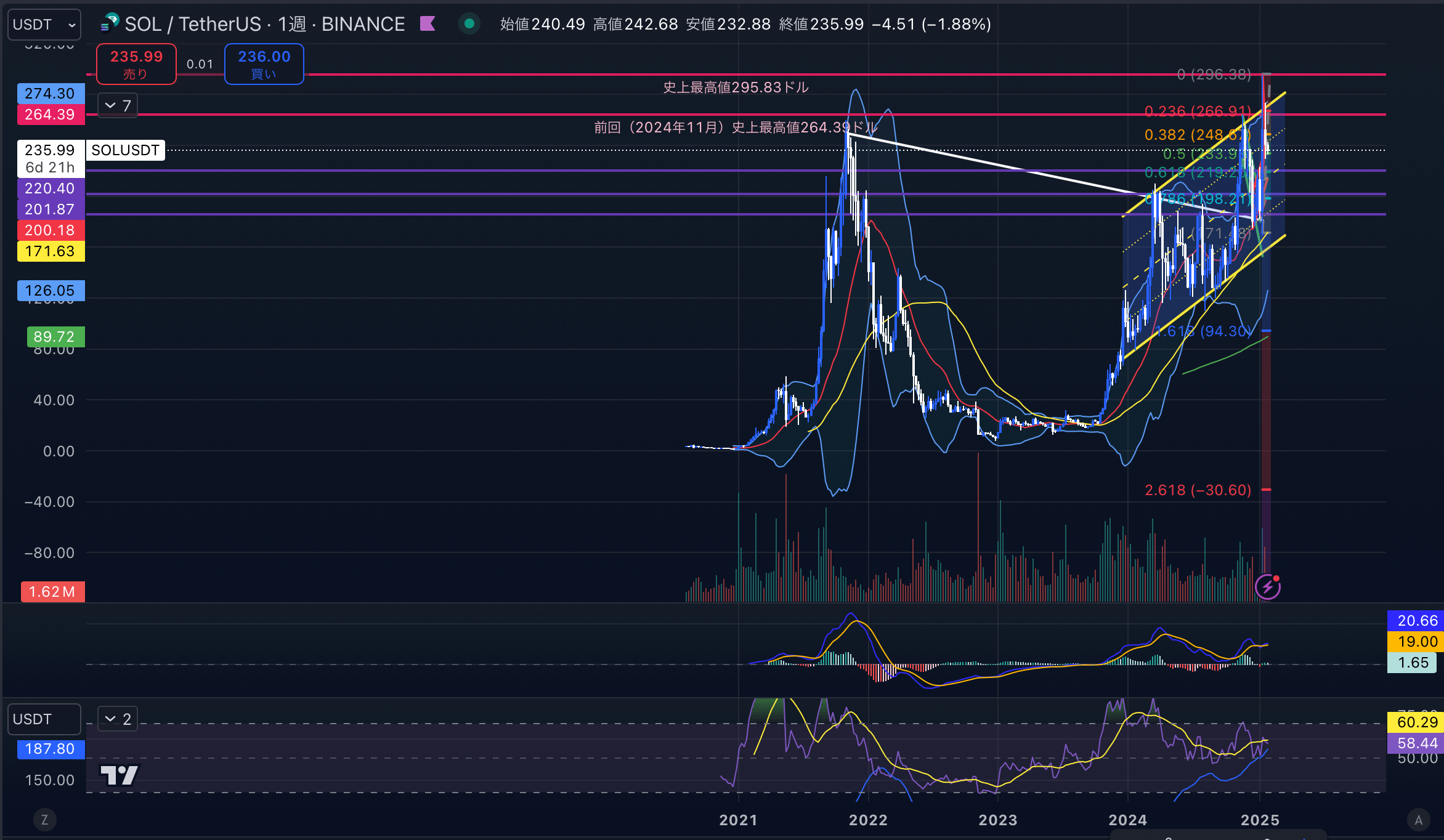Viewport: 1444px width, 840px height.
Task: Click the Z timezone button at bottom left
Action: pos(44,820)
